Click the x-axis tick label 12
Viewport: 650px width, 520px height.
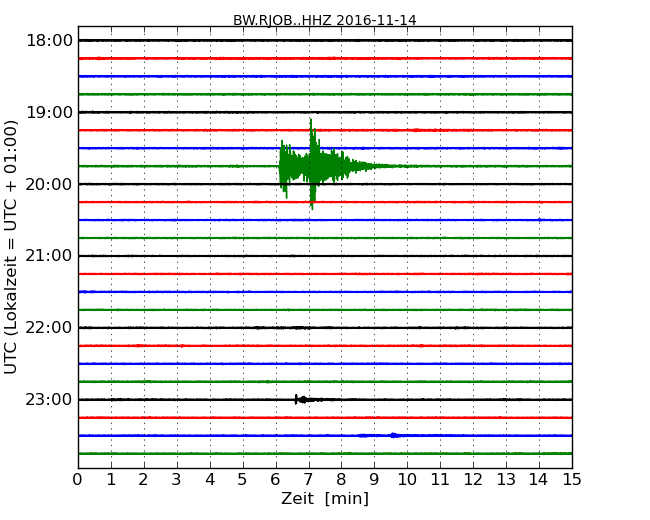(x=473, y=480)
